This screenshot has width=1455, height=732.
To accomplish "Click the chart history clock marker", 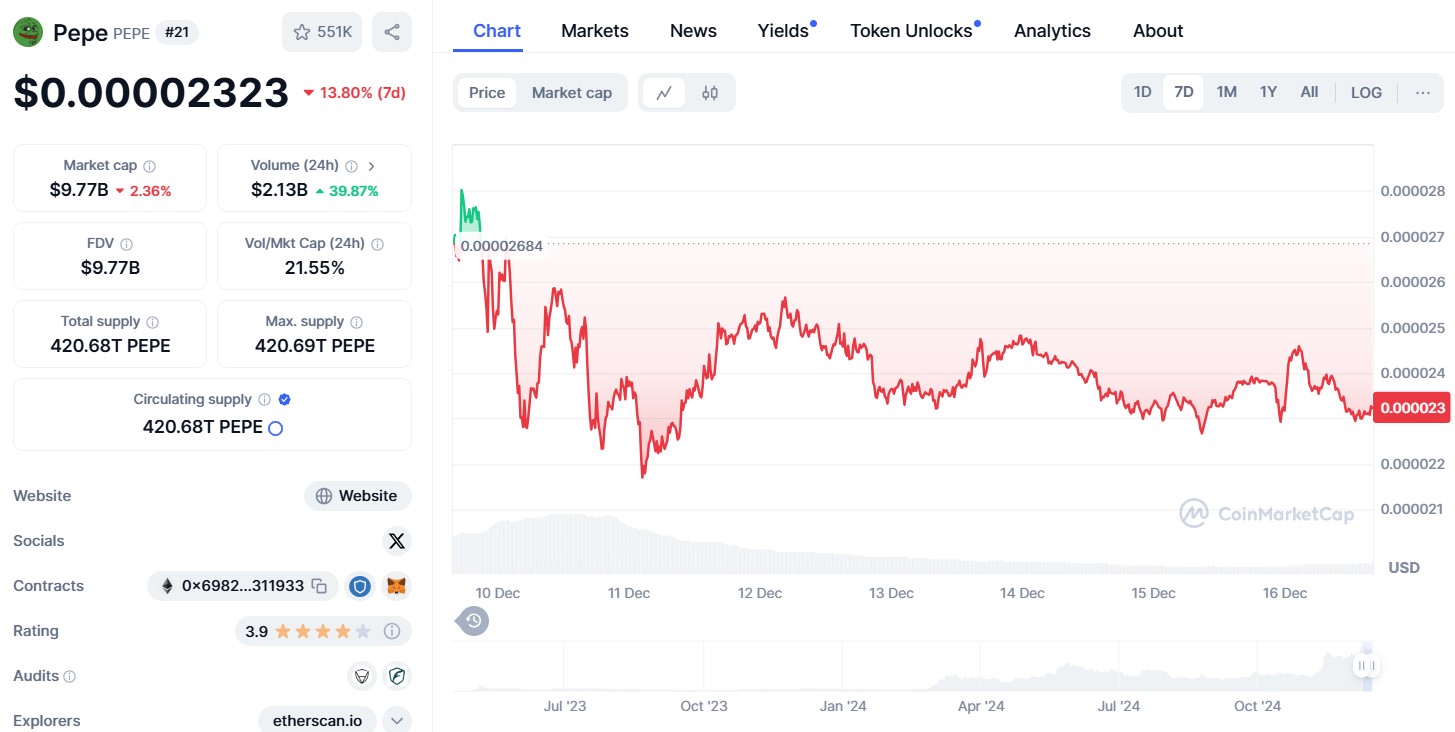I will point(473,621).
